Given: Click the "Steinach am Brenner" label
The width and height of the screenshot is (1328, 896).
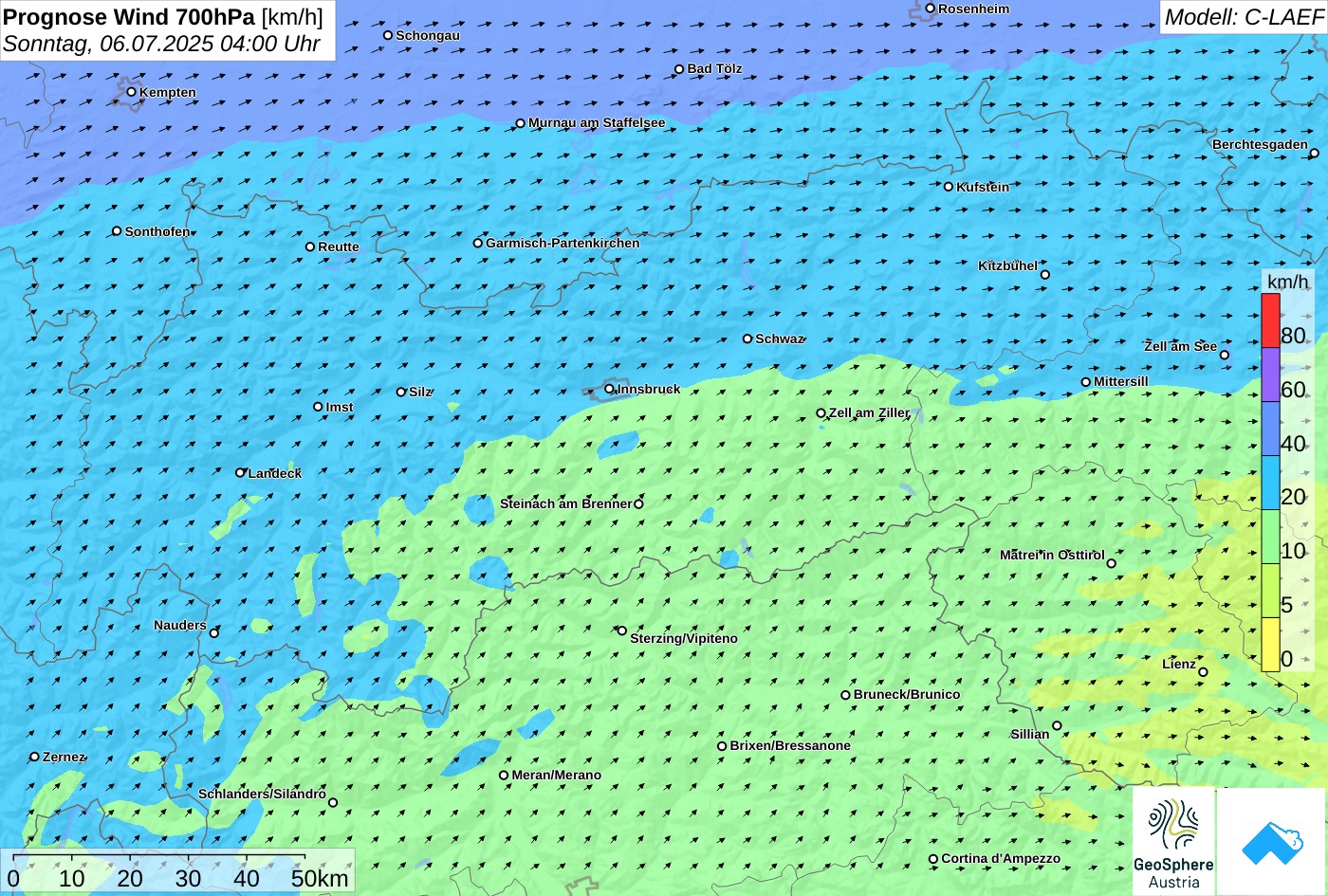Looking at the screenshot, I should 565,503.
